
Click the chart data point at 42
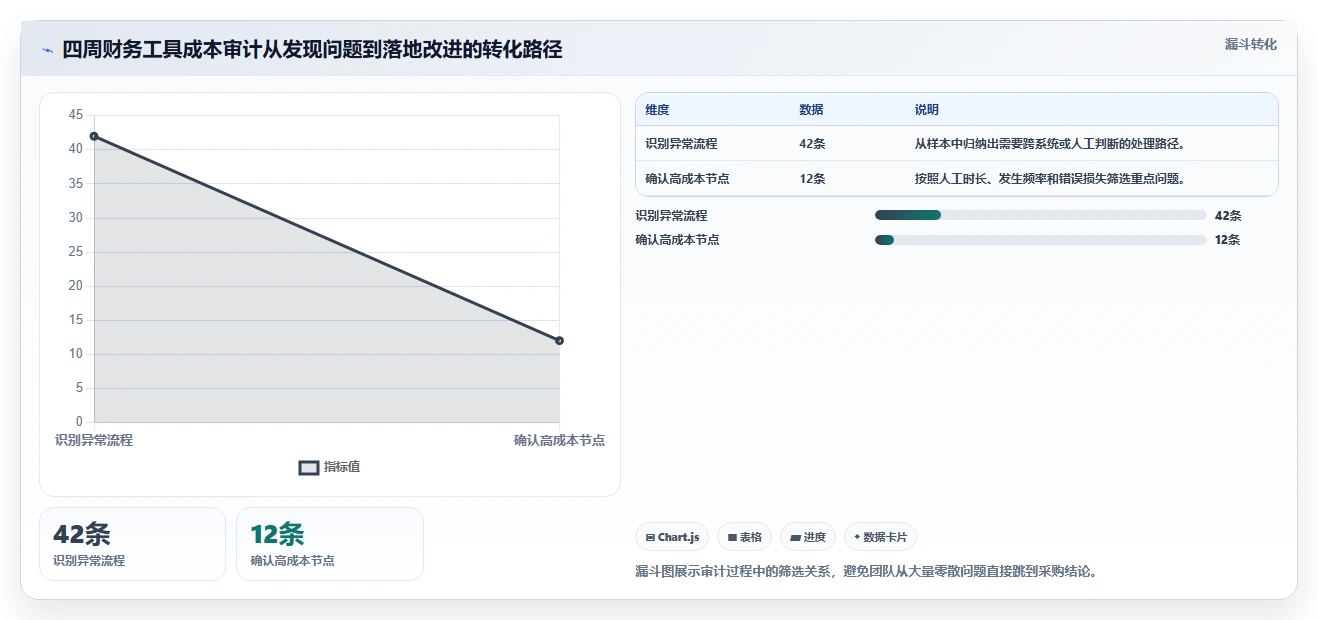pos(94,136)
